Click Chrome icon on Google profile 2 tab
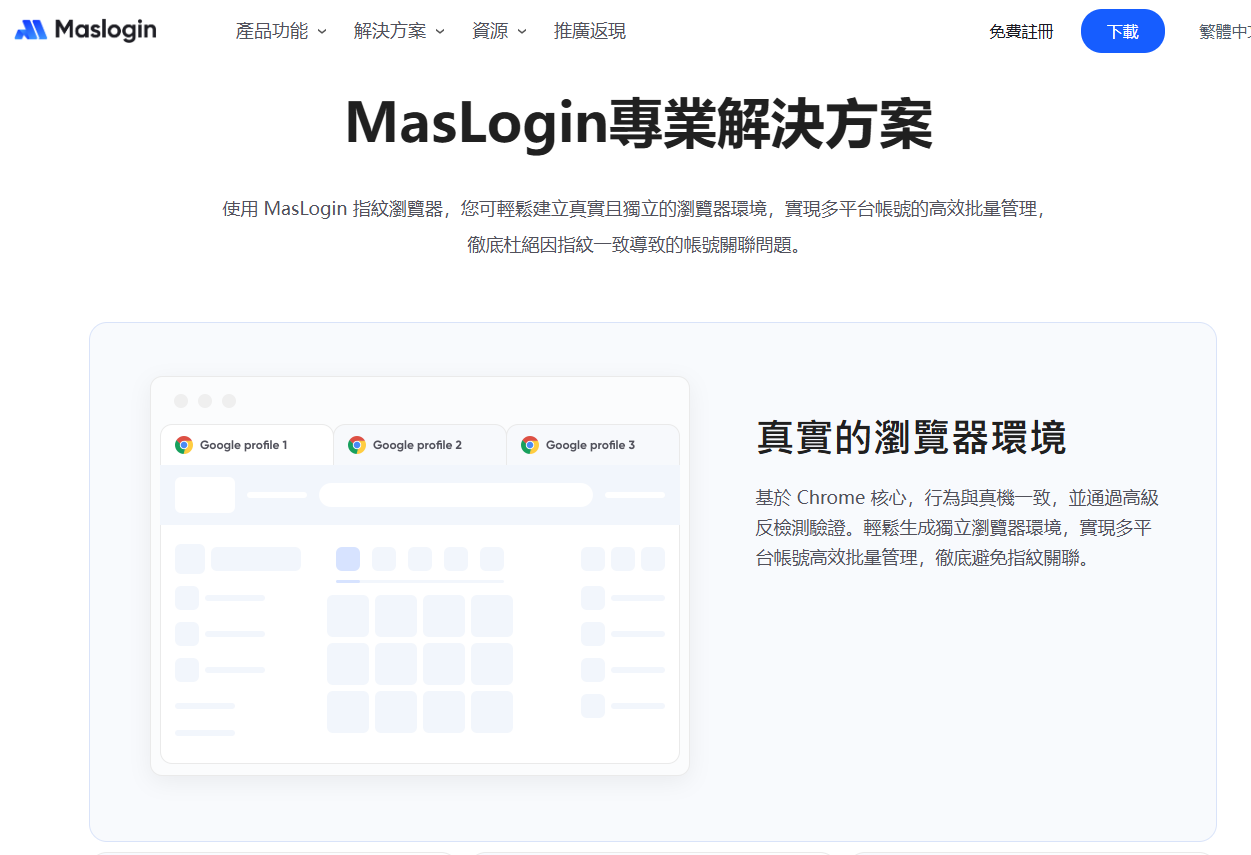 357,445
